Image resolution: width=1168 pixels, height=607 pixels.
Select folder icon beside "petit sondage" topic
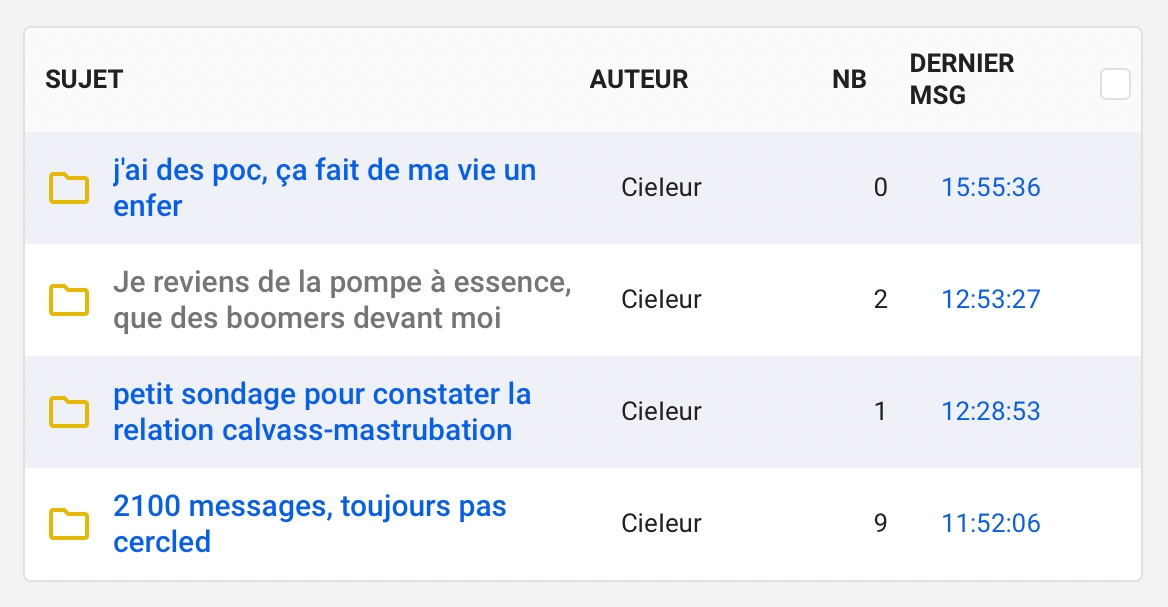tap(69, 412)
